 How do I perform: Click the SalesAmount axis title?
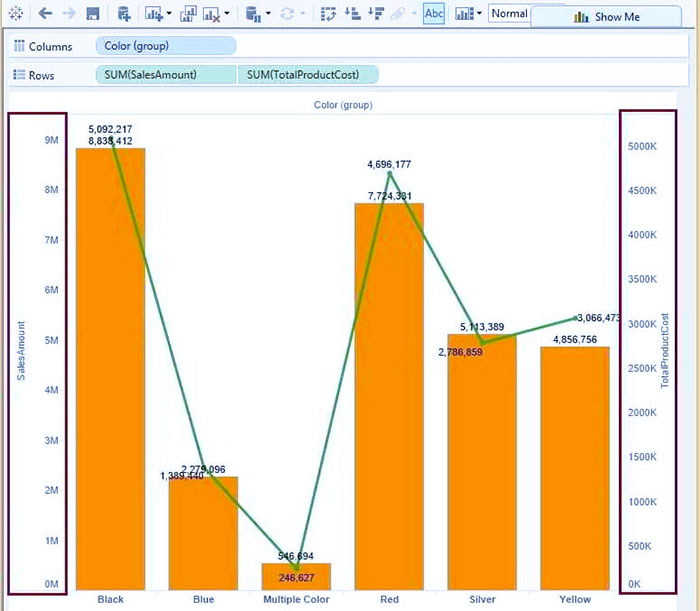click(x=21, y=351)
